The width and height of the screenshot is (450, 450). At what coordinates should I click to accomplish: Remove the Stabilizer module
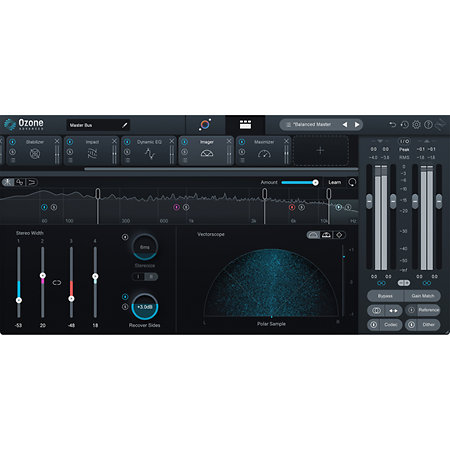(x=57, y=141)
